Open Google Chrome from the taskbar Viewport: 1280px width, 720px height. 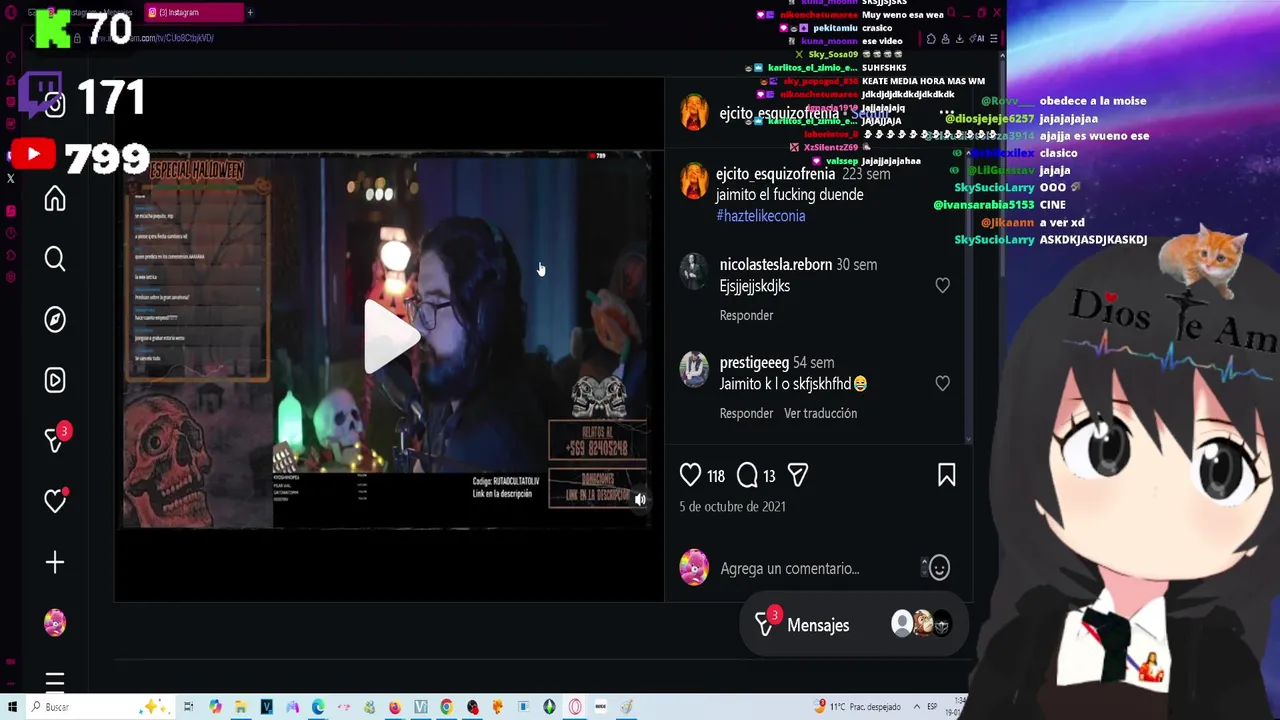pos(447,707)
